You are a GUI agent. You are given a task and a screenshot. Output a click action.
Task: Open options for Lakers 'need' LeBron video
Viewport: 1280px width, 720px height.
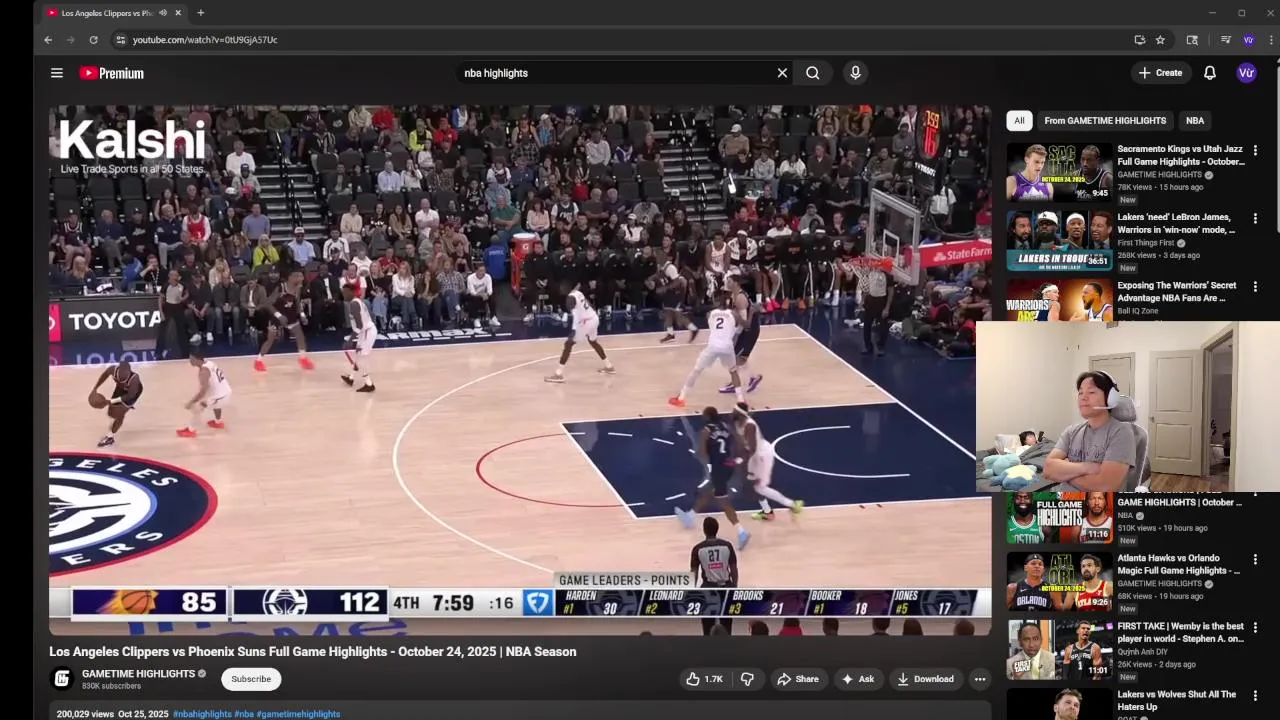coord(1255,218)
